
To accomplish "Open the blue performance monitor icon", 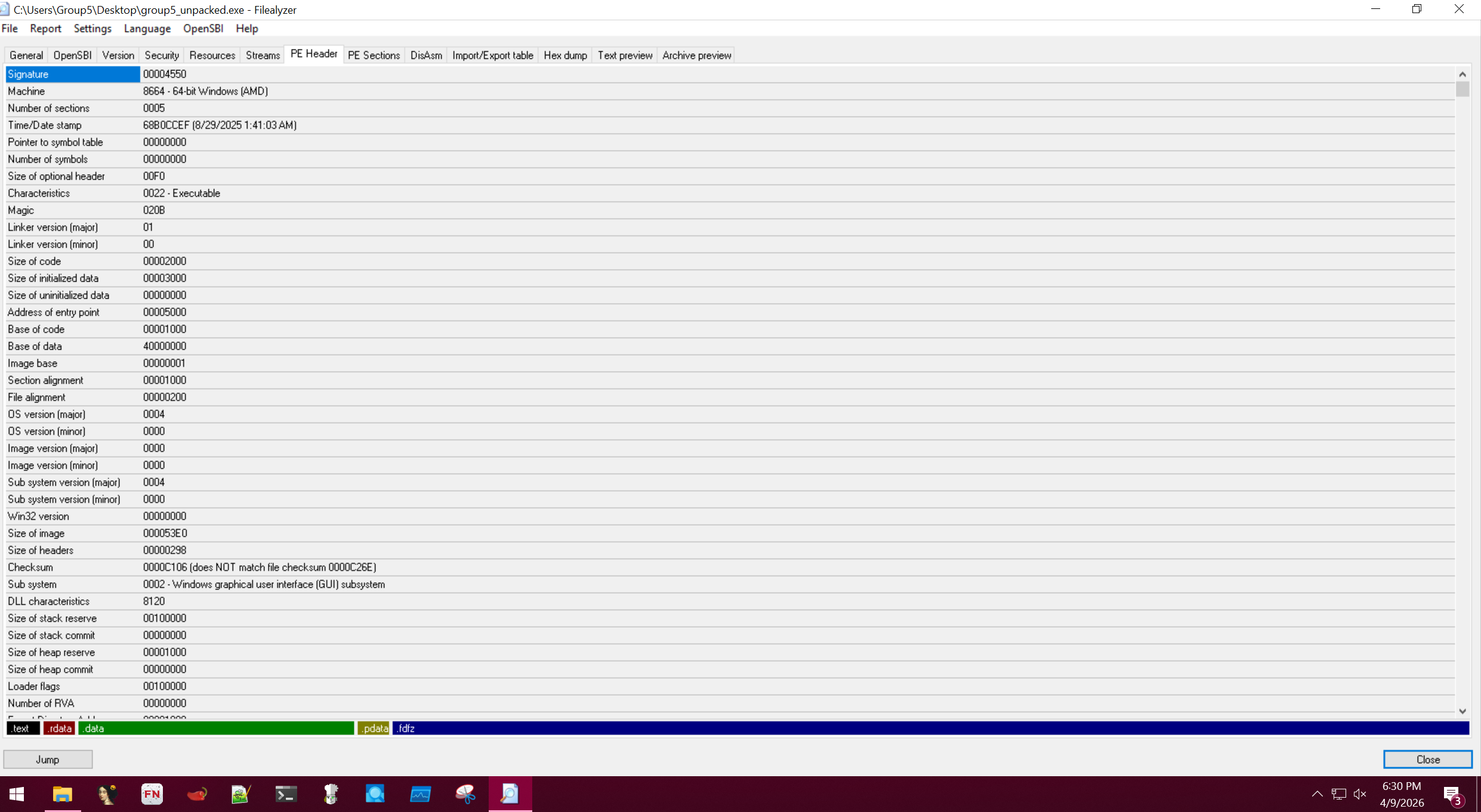I will click(x=420, y=794).
